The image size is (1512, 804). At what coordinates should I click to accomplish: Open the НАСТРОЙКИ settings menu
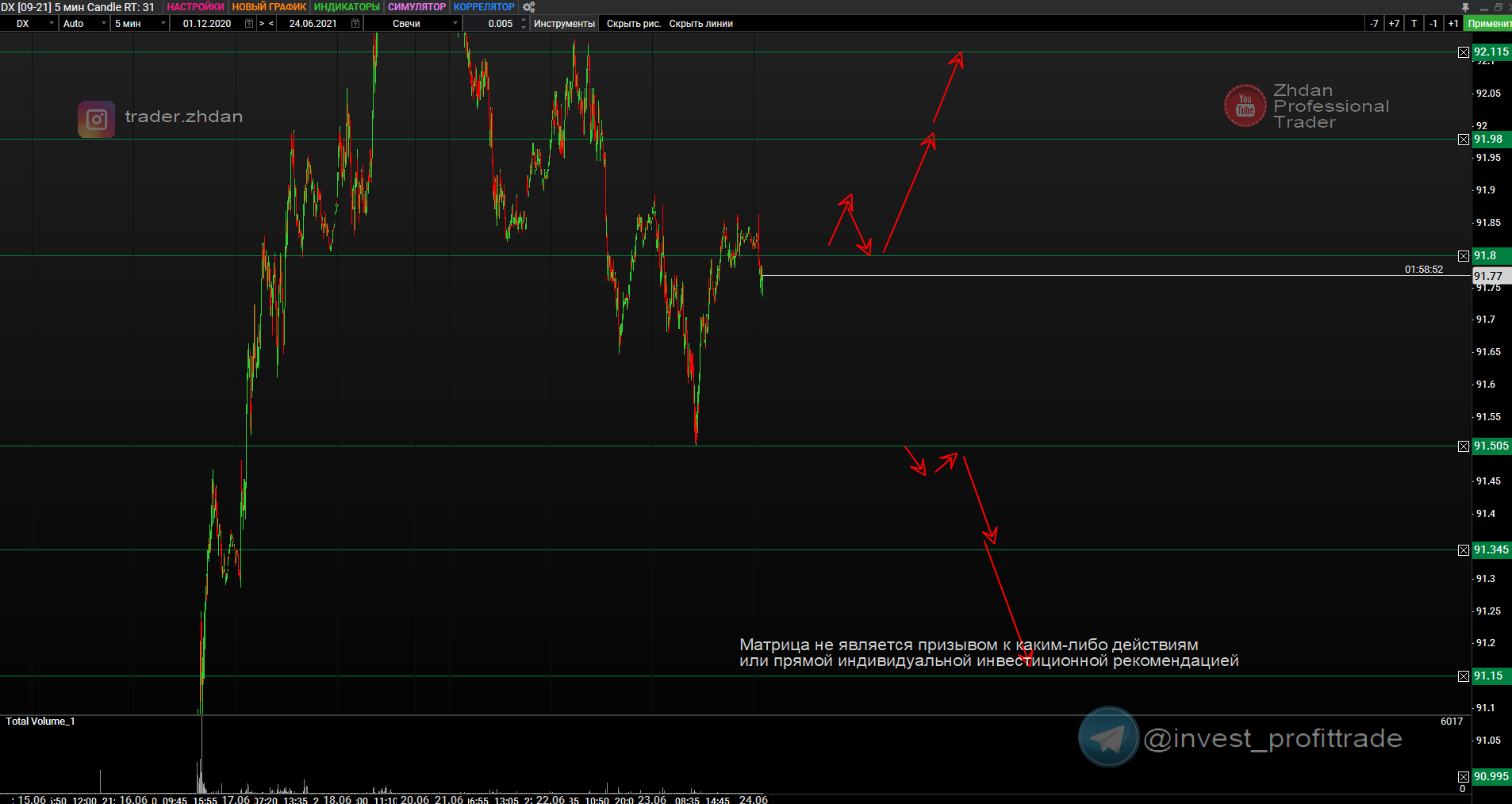(x=195, y=7)
